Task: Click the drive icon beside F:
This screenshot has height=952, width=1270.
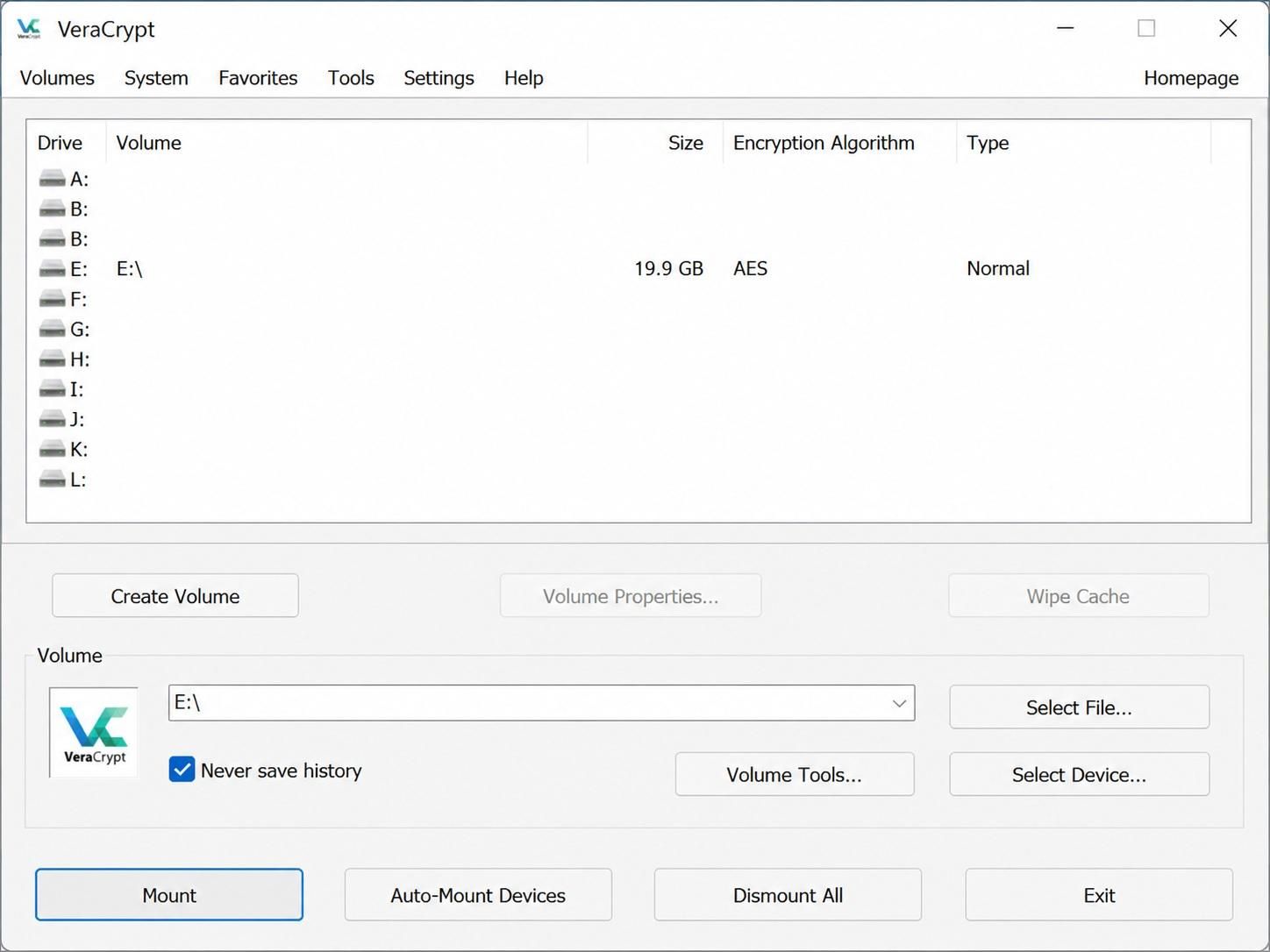Action: [x=53, y=299]
